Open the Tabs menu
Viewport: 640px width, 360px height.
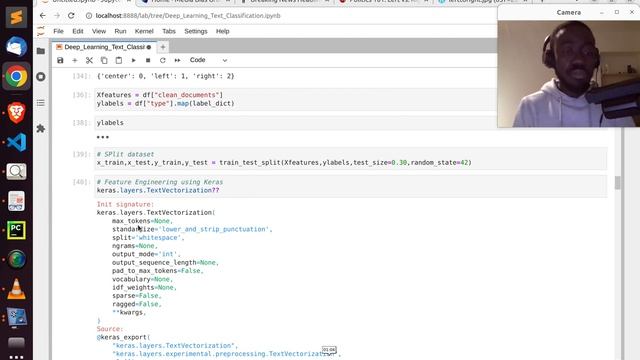[x=169, y=31]
